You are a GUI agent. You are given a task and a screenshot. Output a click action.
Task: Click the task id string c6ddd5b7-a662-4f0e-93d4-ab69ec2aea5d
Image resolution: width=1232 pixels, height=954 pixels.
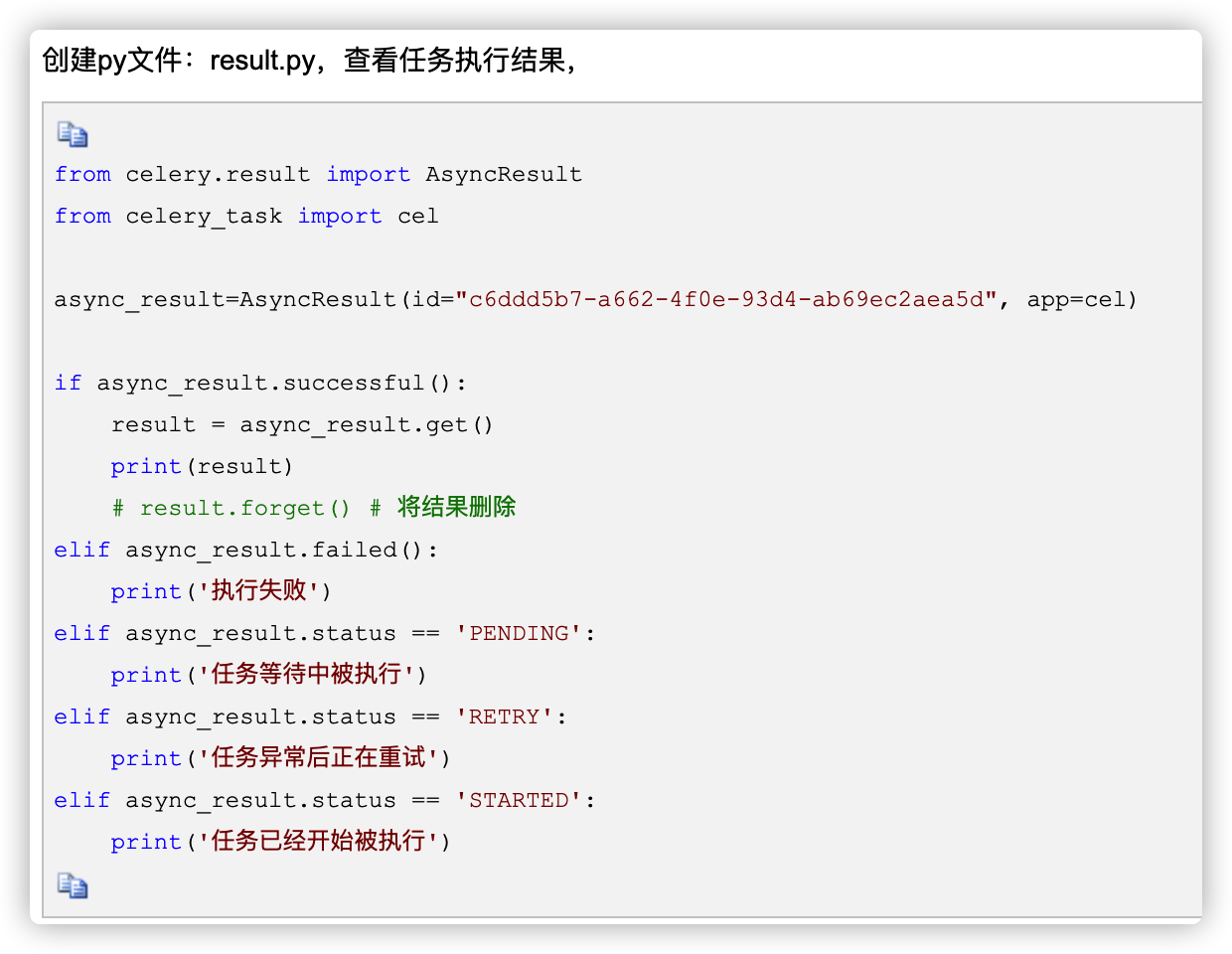click(x=726, y=300)
